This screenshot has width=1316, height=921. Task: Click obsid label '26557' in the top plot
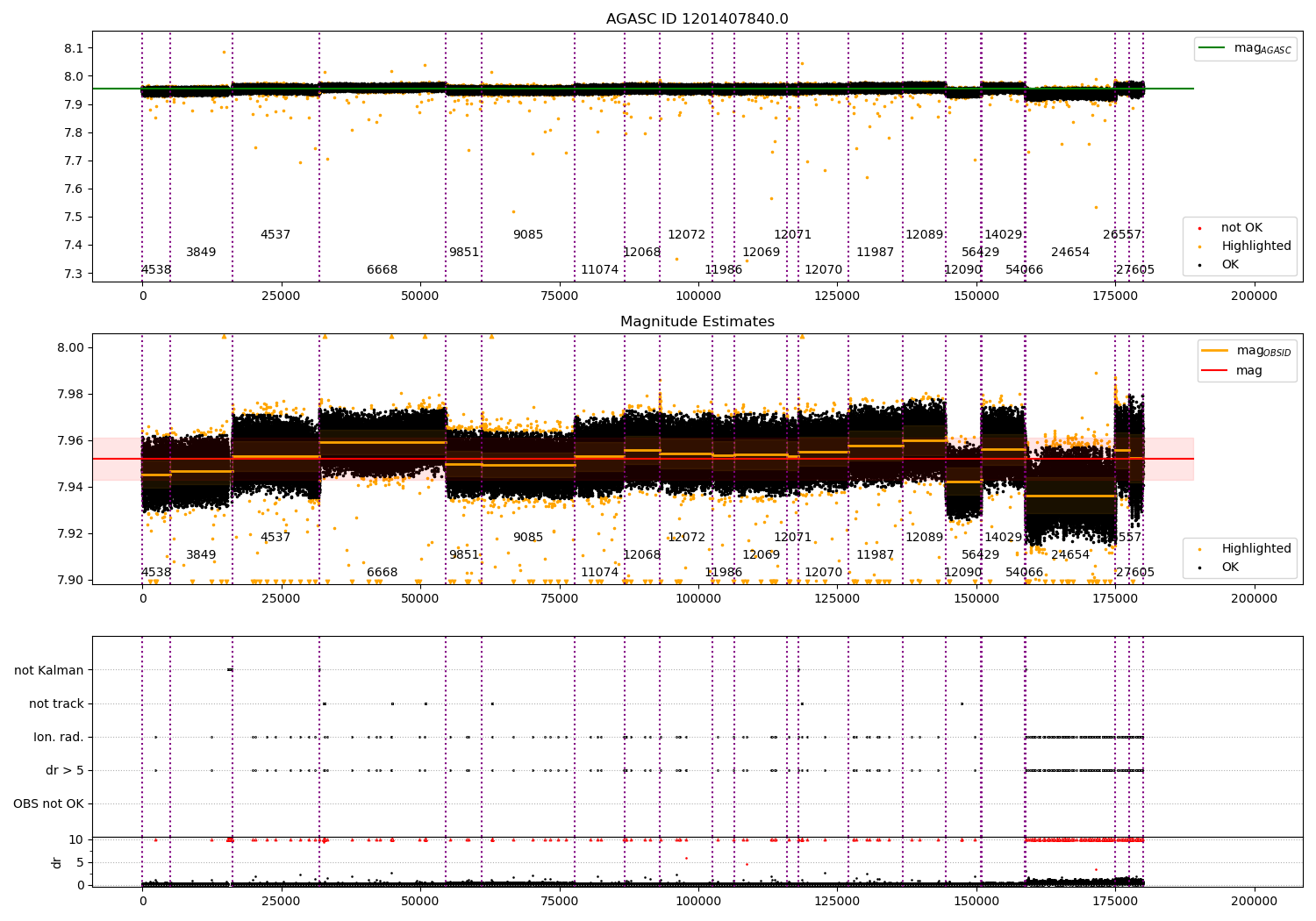1122,235
